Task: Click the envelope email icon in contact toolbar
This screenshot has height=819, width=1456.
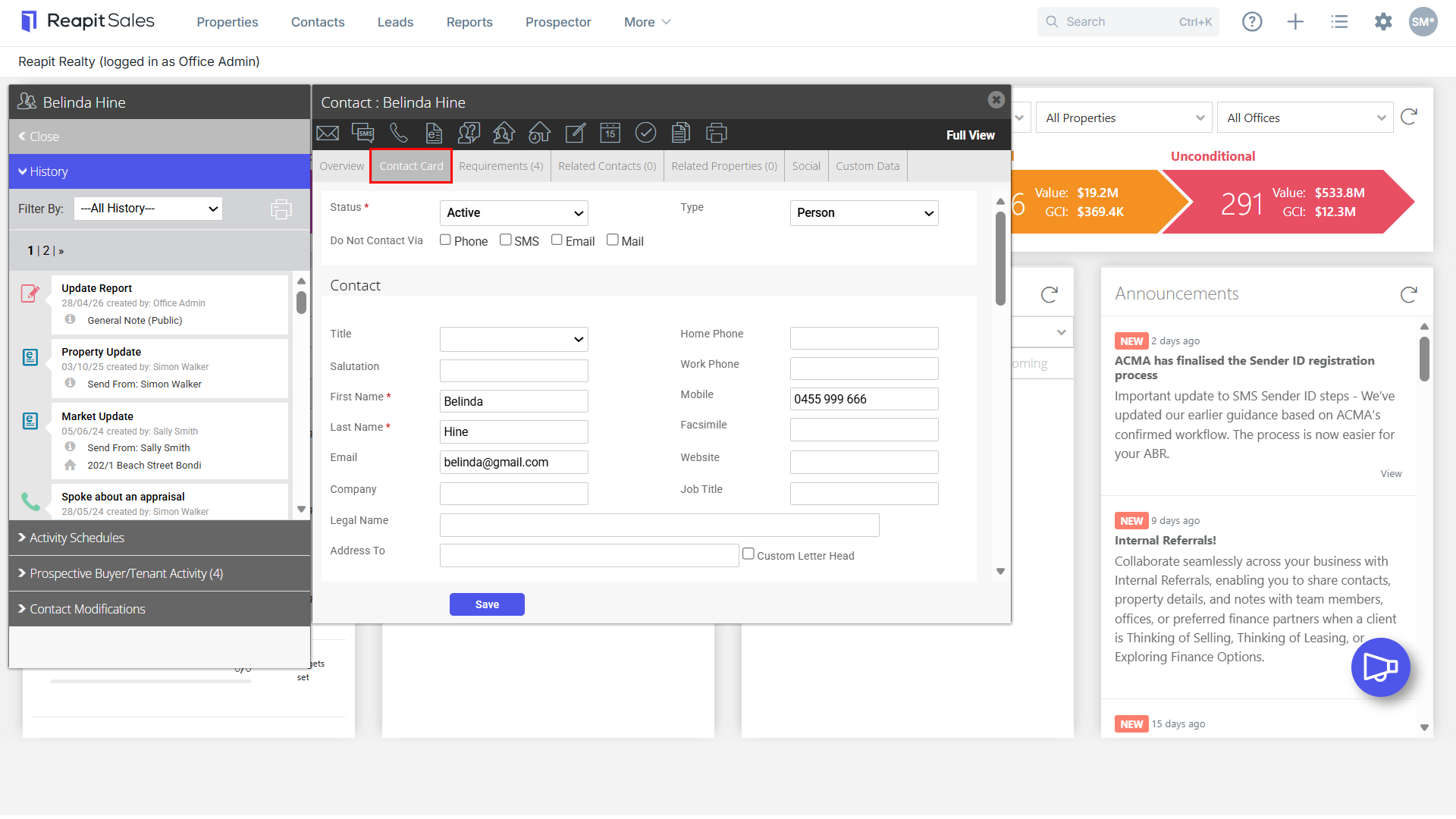Action: [328, 133]
